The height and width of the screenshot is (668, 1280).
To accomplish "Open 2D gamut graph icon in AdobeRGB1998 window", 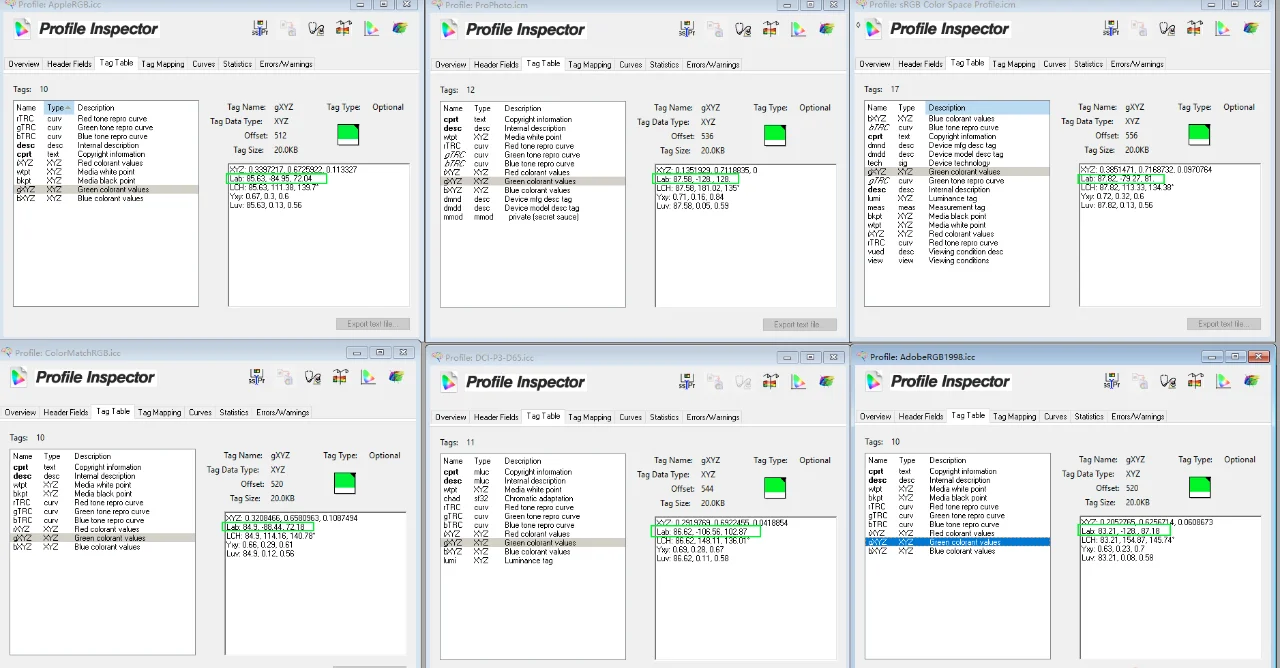I will 1224,382.
